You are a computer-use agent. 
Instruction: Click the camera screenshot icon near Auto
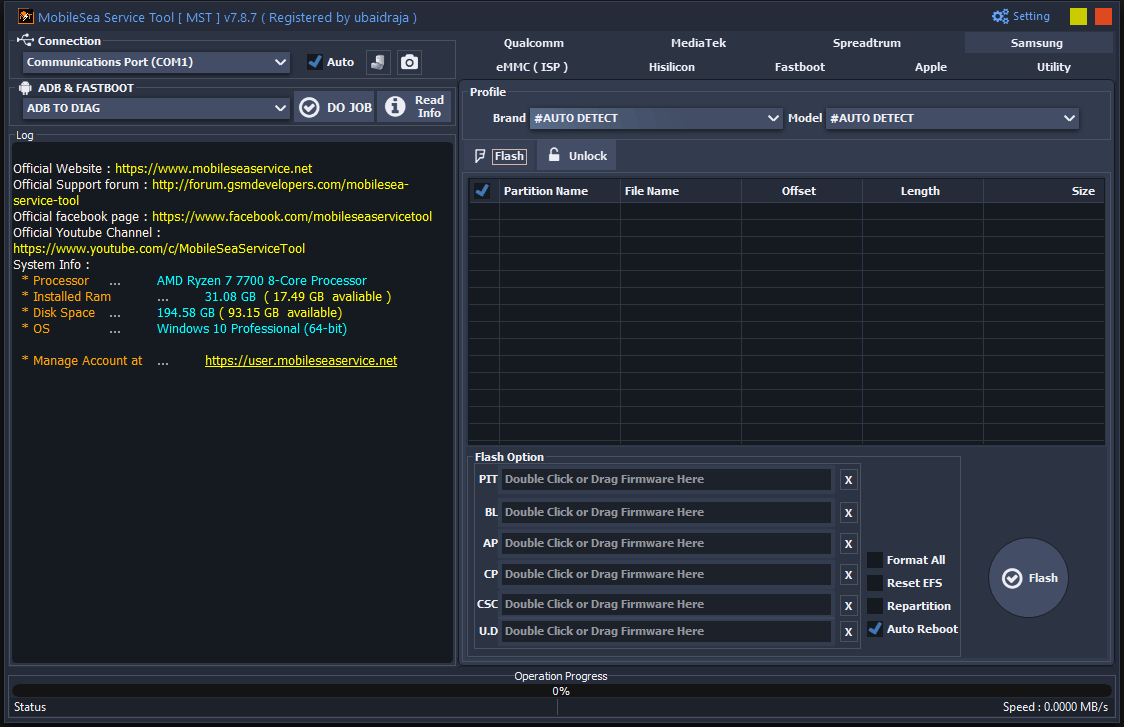(x=409, y=62)
